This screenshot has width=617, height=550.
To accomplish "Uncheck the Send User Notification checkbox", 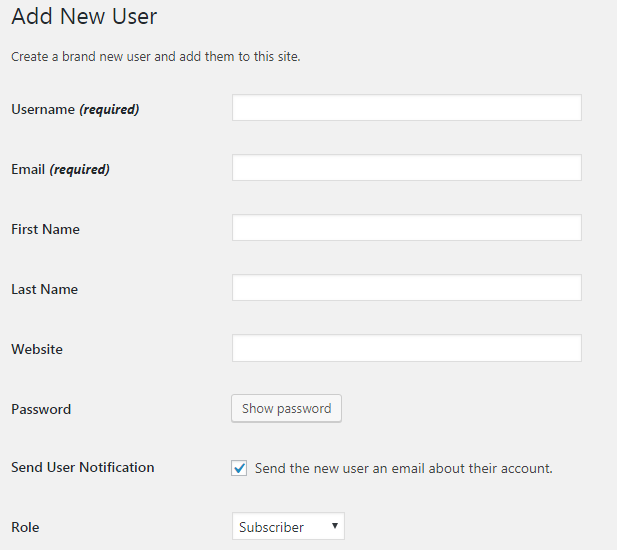I will [239, 468].
